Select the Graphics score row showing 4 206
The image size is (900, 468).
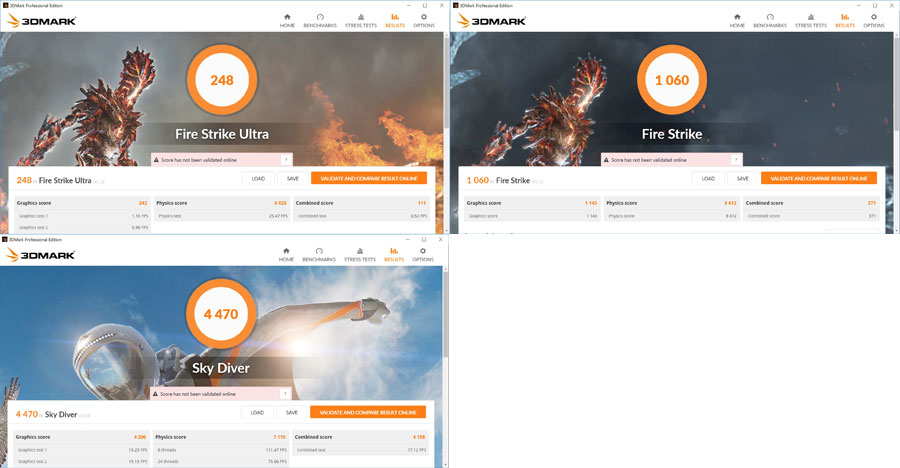(x=81, y=437)
